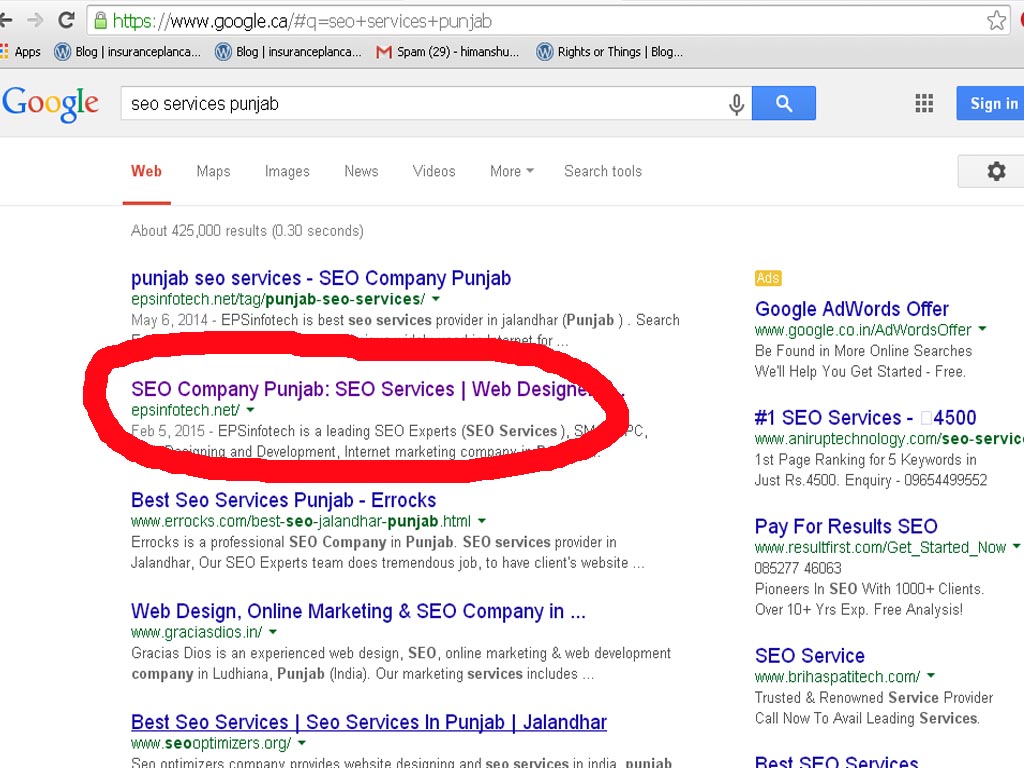Click the epsinfotech.net/tag/punjab-seo-services/ URL text

tap(278, 299)
